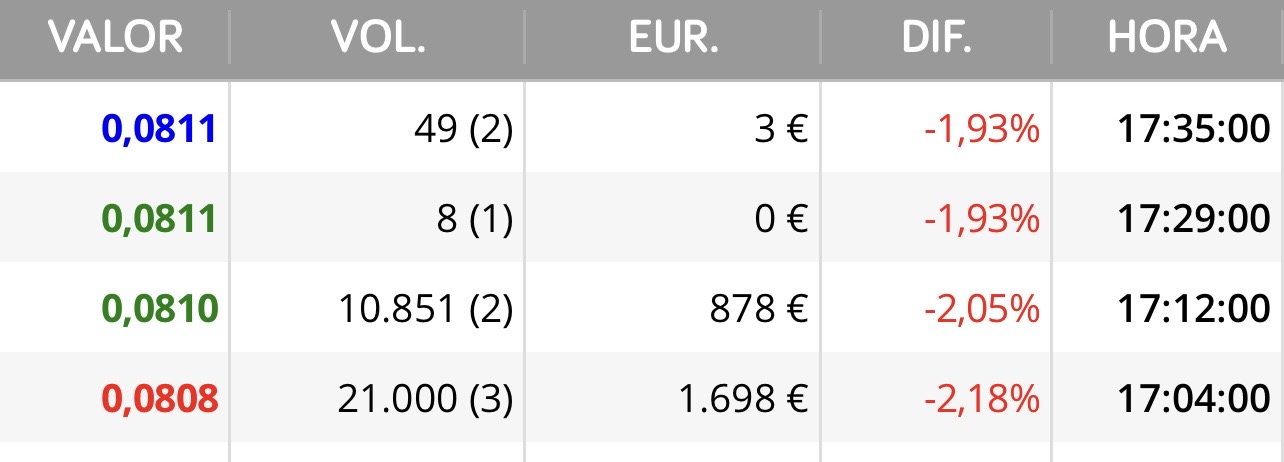The image size is (1284, 462).
Task: Sort by the HORA column header
Action: [x=1167, y=38]
